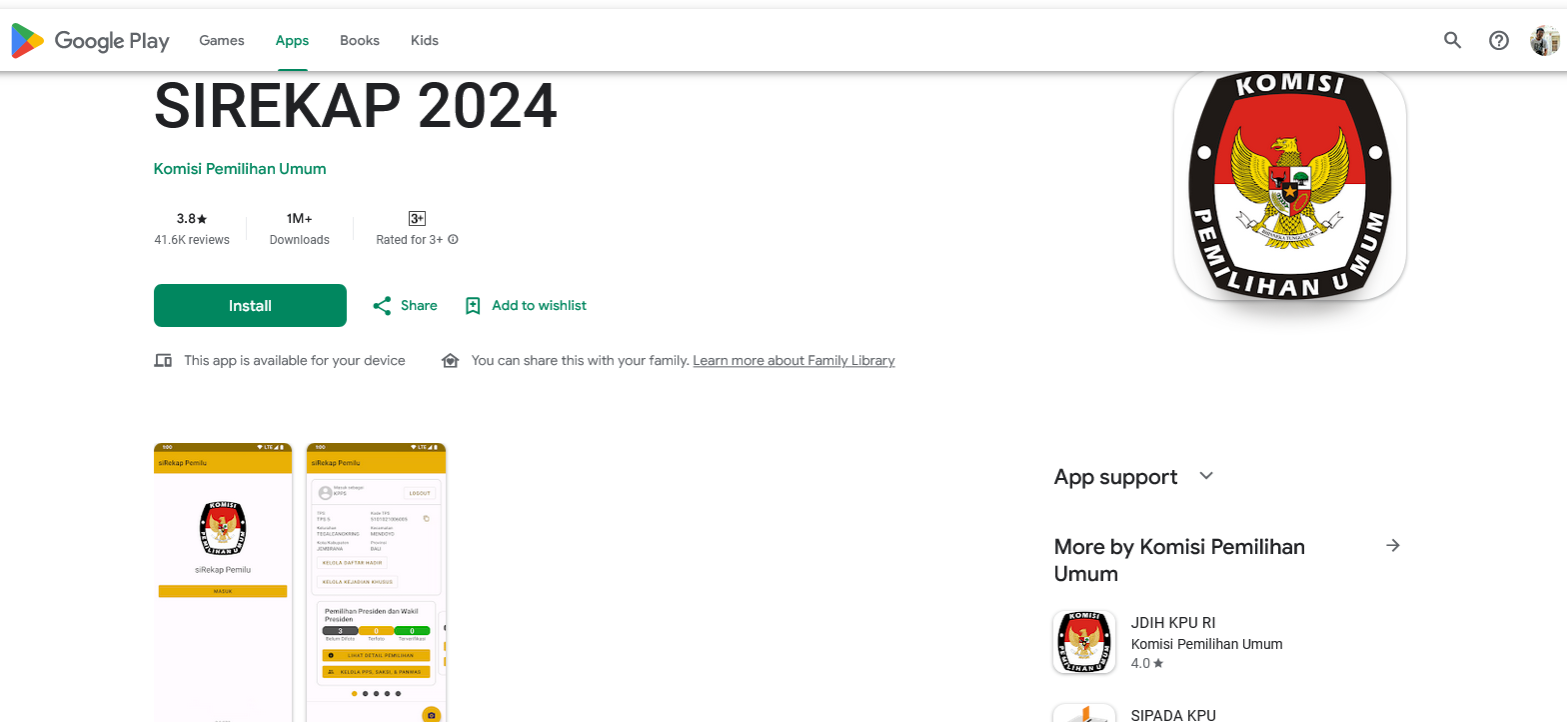This screenshot has width=1568, height=722.
Task: Click the wishlist bookmark icon
Action: tap(473, 306)
